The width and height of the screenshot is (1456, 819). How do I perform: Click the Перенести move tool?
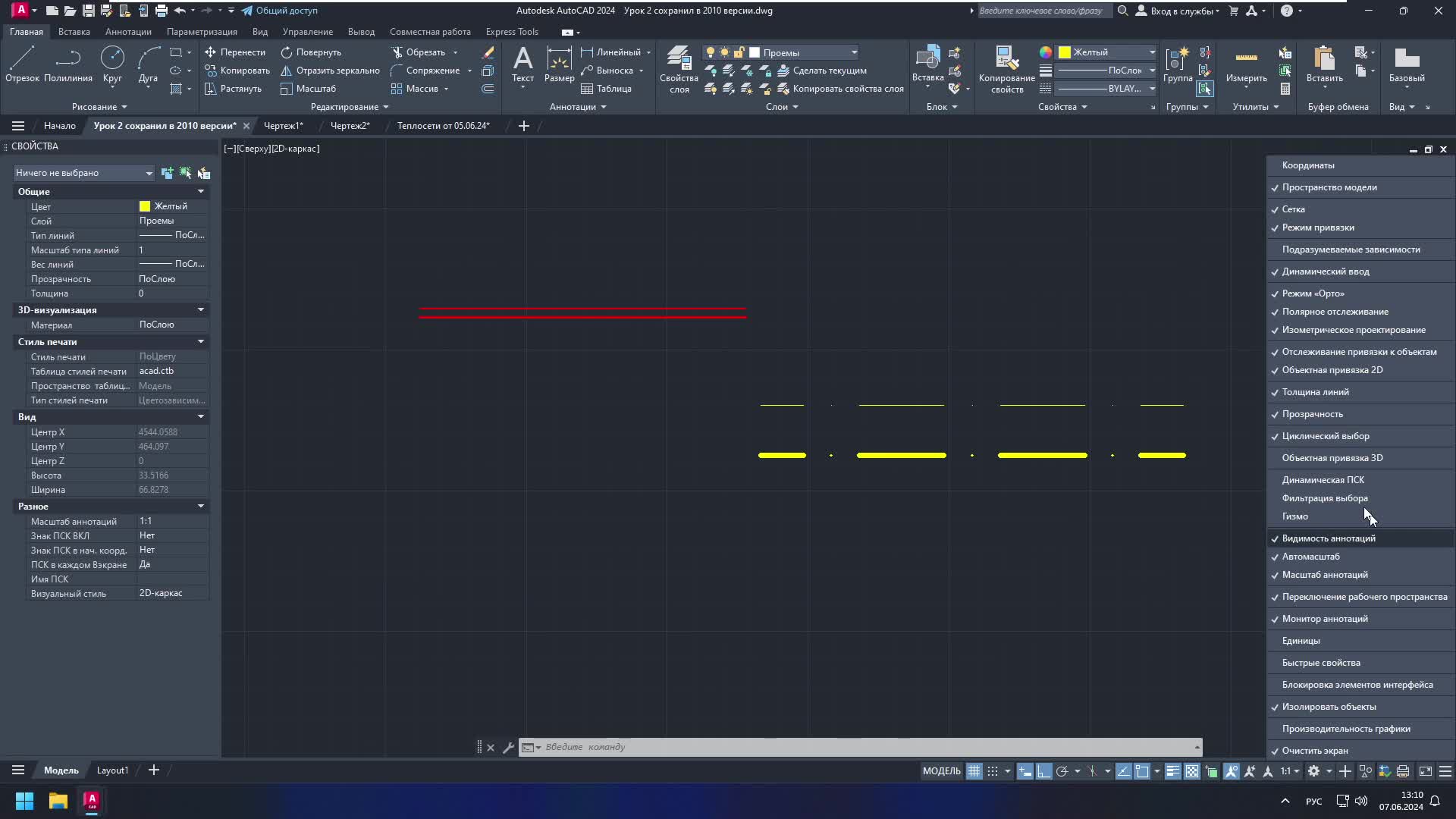click(235, 52)
